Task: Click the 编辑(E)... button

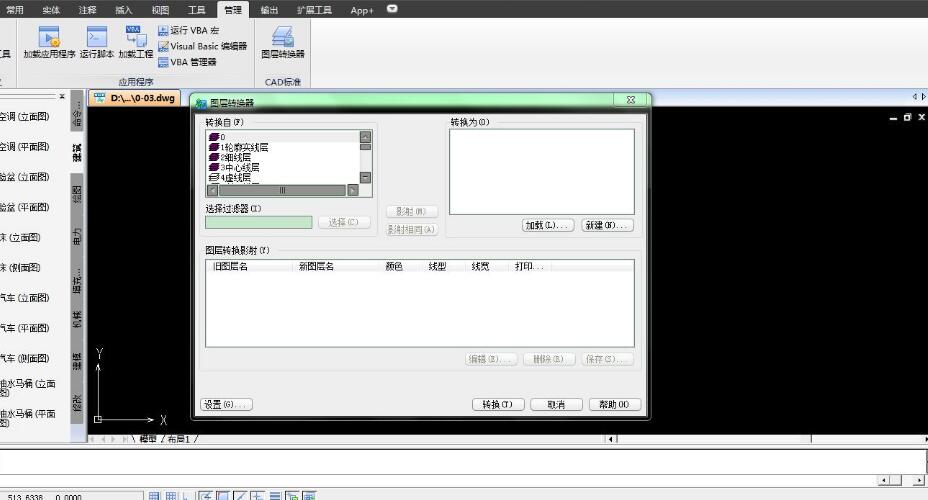Action: pyautogui.click(x=491, y=359)
